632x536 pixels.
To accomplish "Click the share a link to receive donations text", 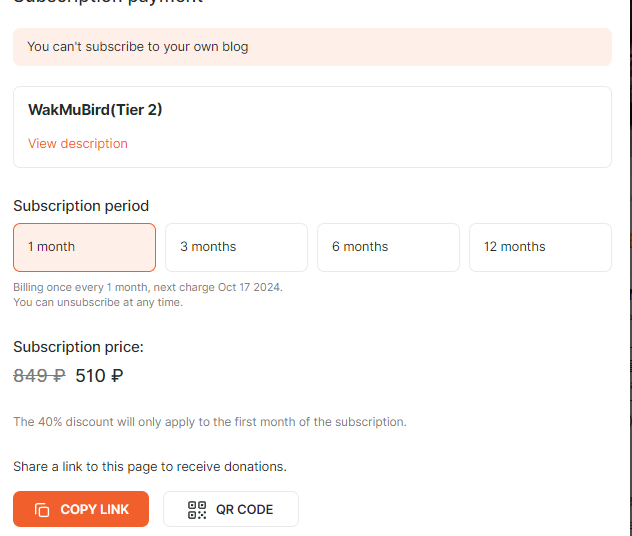I will pos(150,466).
